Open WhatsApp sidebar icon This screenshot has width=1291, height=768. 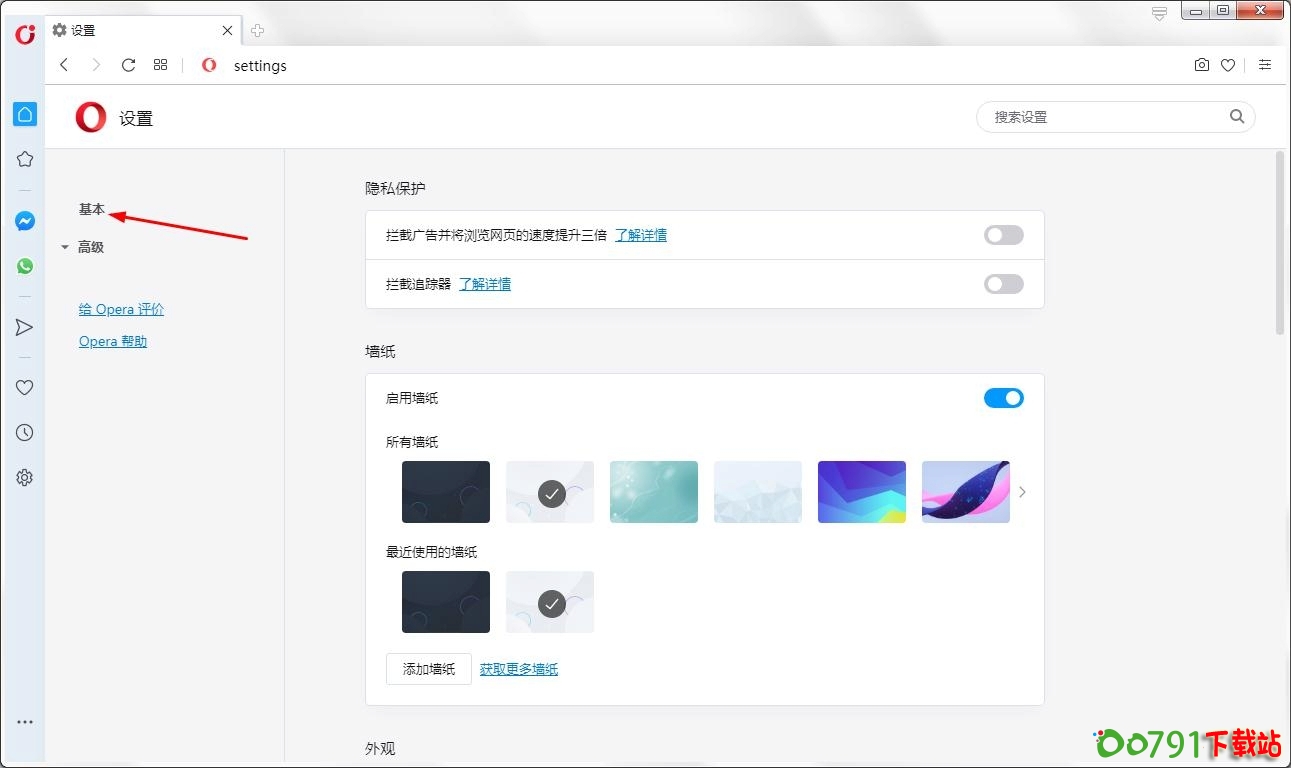[x=25, y=266]
